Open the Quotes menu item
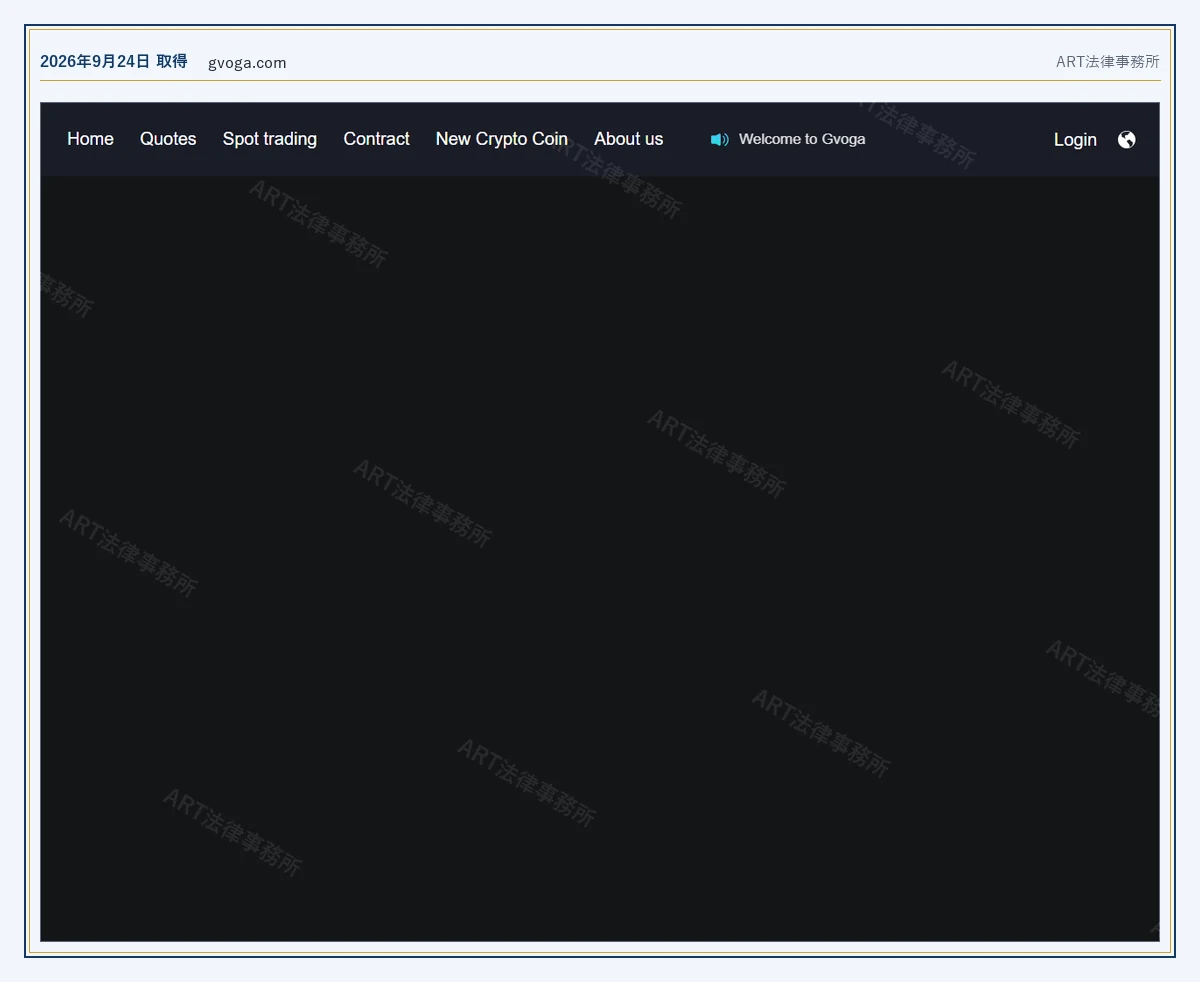The image size is (1200, 982). [x=168, y=139]
